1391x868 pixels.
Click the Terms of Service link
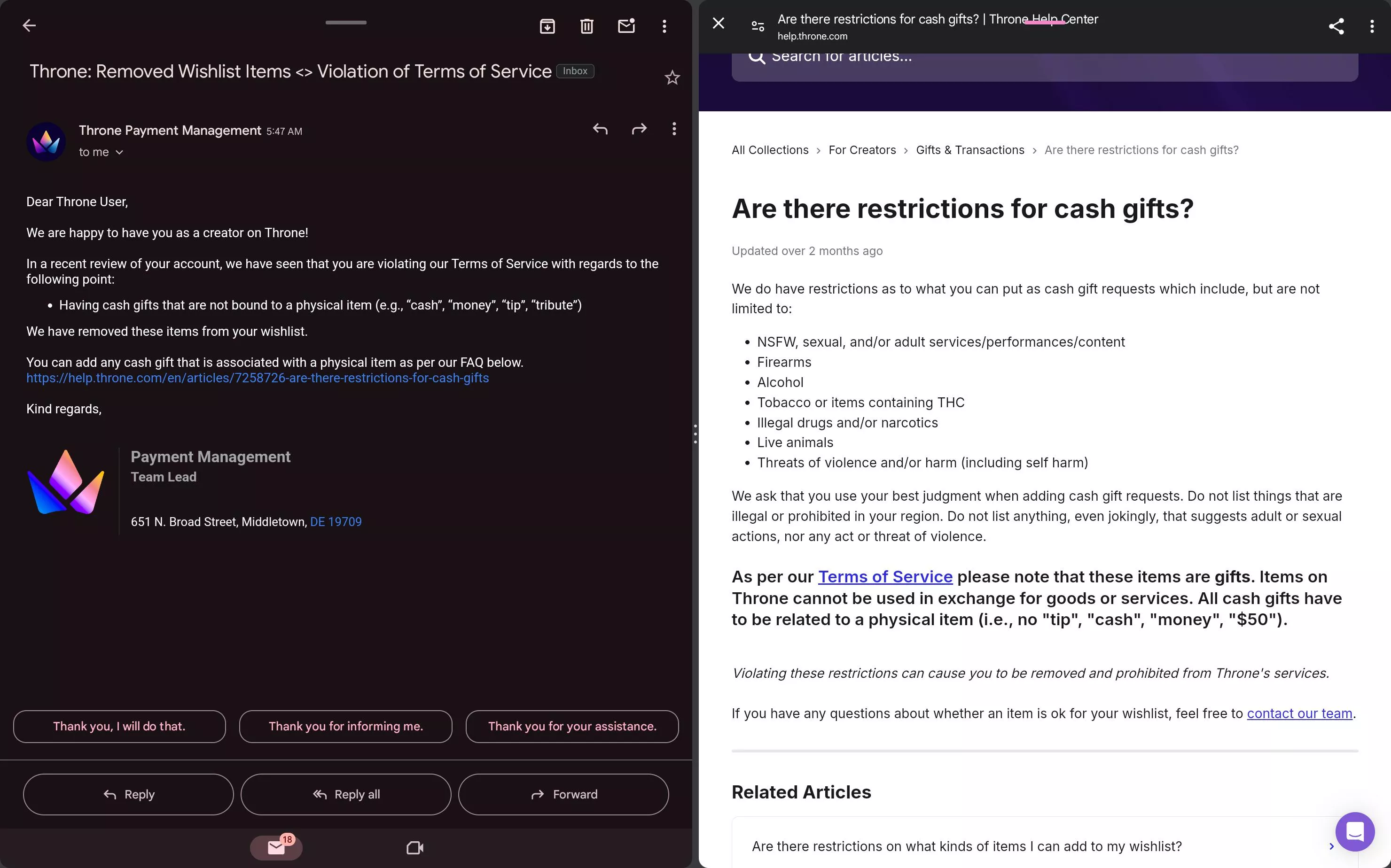pos(884,577)
